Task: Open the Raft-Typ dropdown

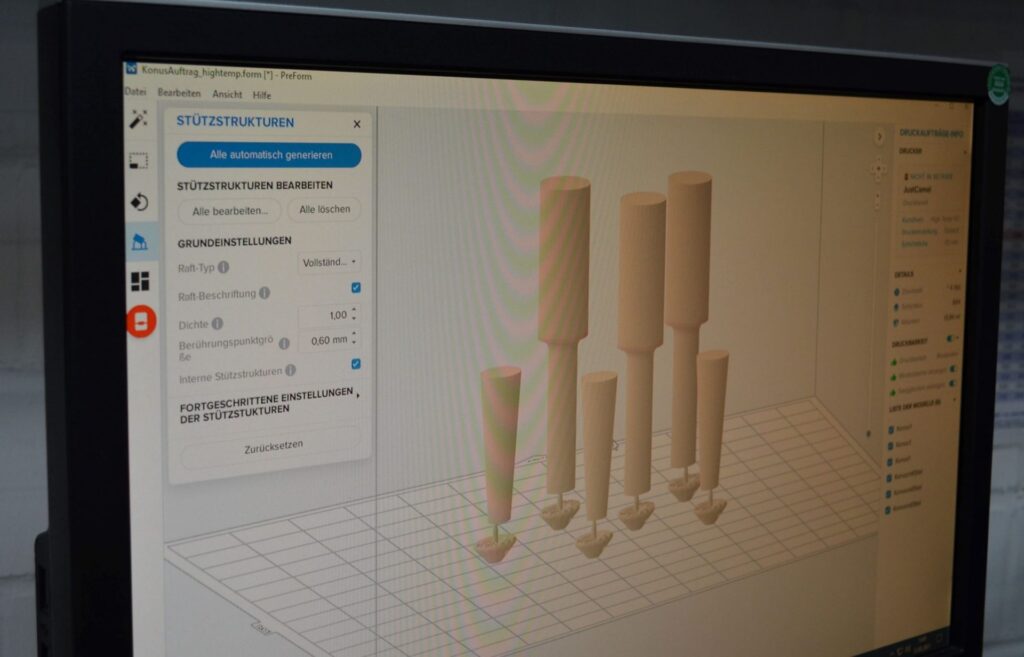Action: tap(329, 262)
